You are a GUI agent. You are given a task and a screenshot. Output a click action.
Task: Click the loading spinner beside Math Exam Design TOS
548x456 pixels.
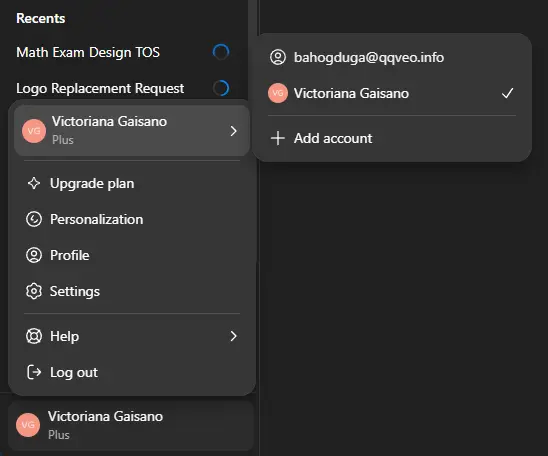221,52
